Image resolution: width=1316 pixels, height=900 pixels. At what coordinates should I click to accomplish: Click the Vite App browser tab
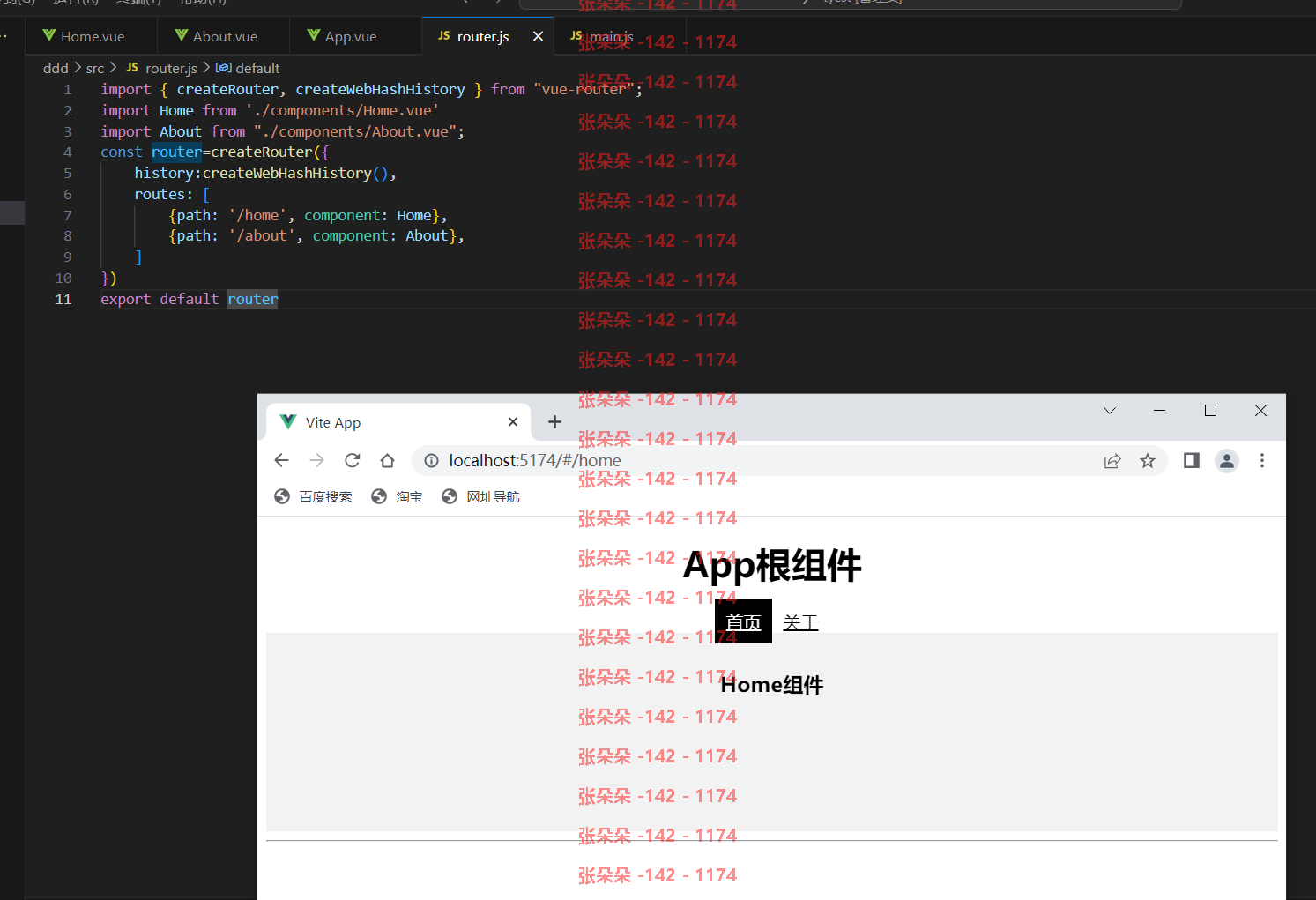pos(397,422)
